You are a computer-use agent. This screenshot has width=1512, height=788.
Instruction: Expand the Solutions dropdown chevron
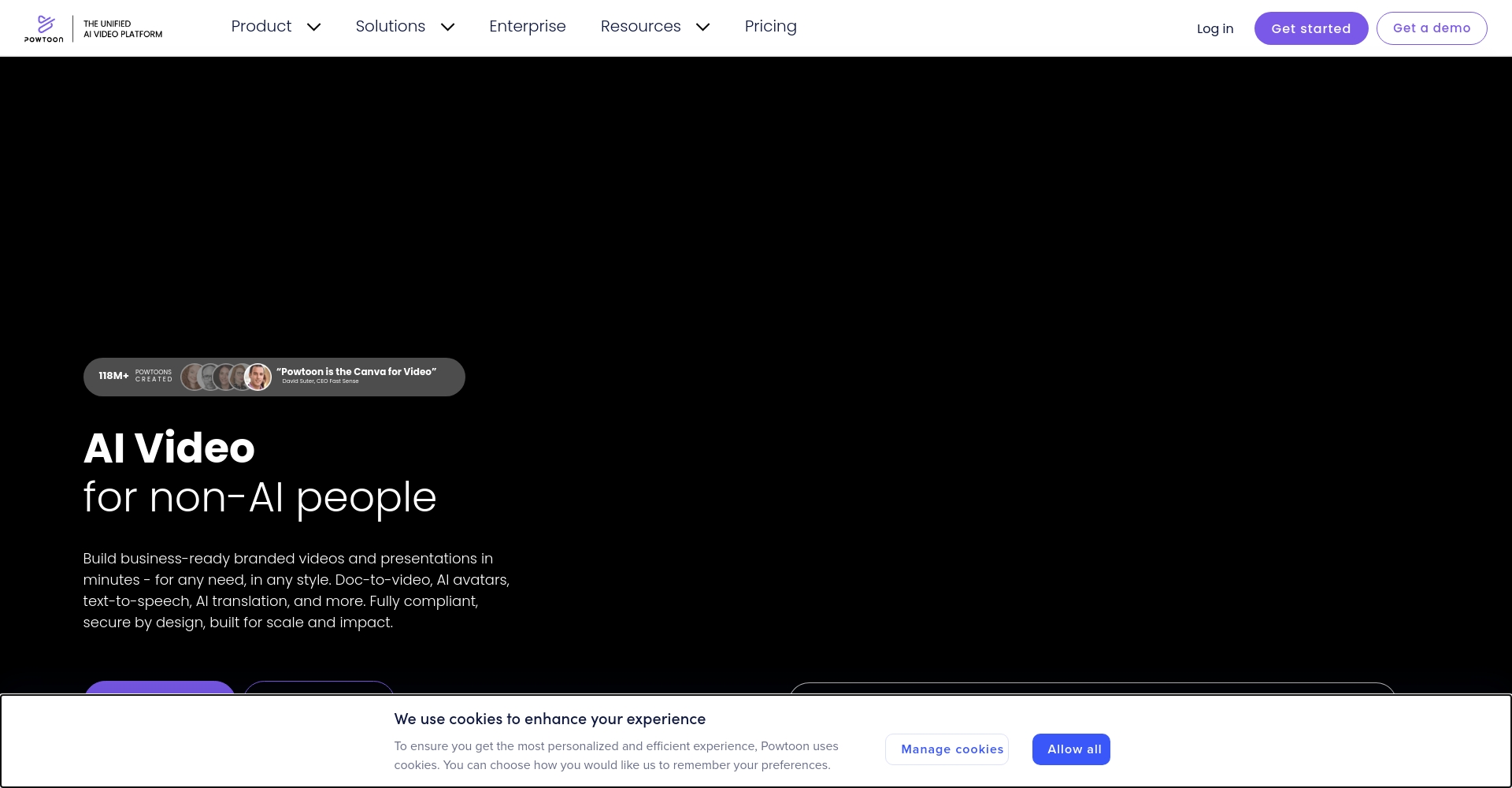point(447,28)
